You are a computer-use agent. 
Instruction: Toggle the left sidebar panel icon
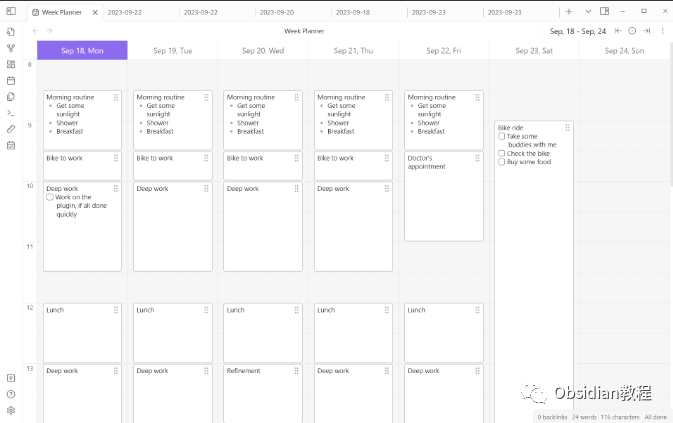(11, 11)
